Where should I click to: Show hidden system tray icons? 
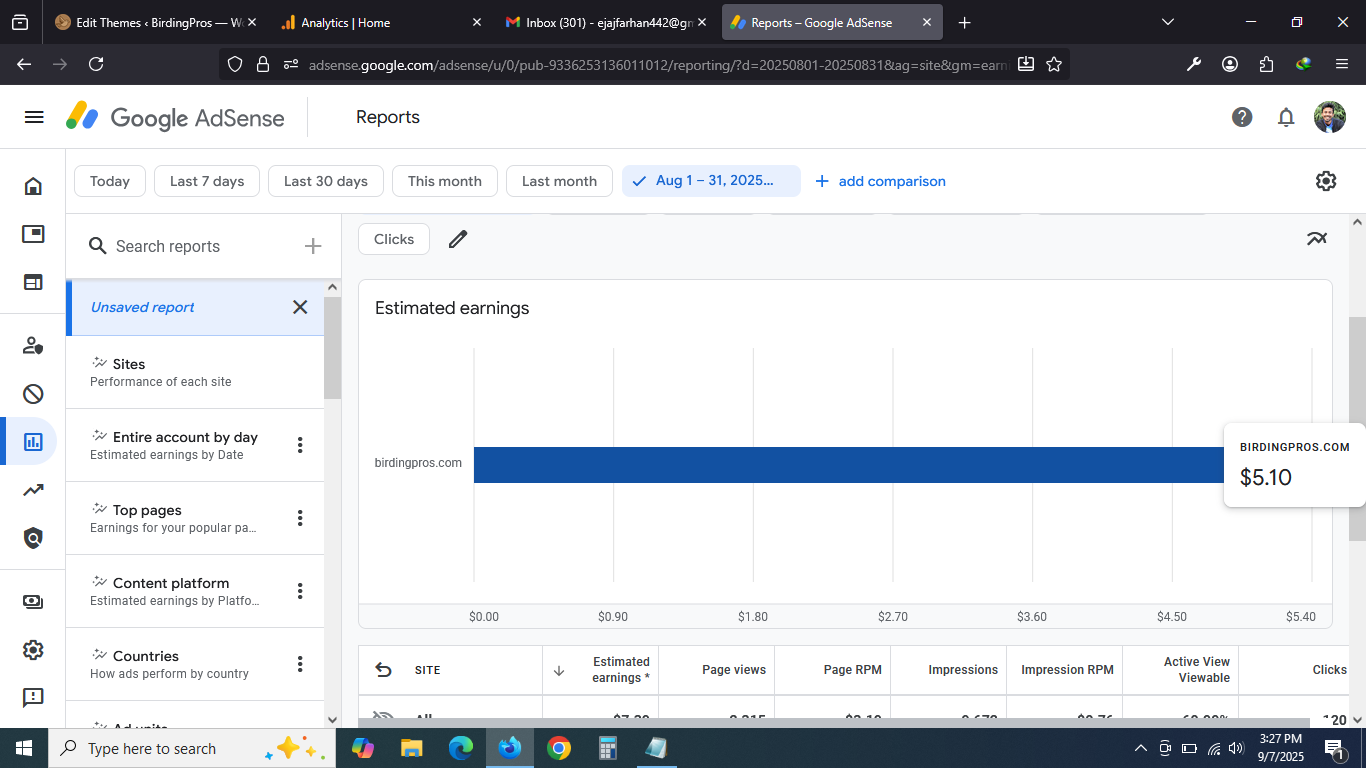pos(1140,748)
